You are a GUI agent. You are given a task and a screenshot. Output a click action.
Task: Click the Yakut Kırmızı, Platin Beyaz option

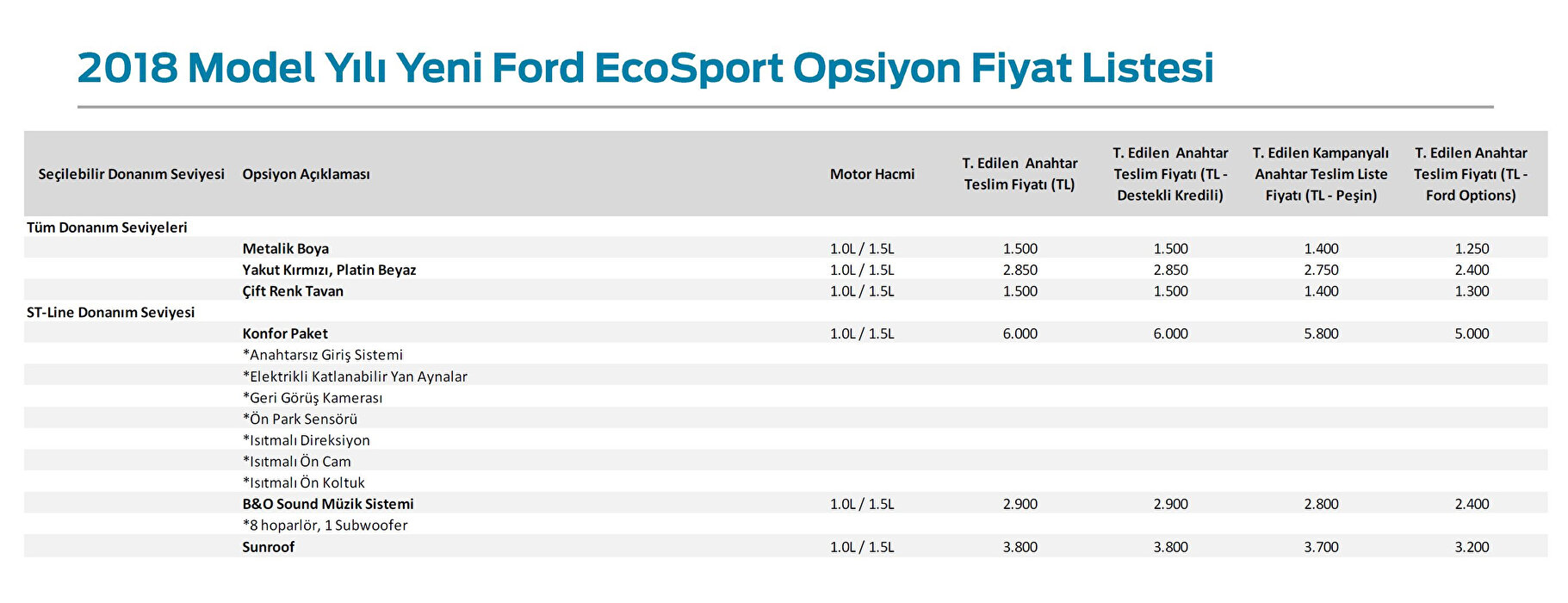pos(329,270)
